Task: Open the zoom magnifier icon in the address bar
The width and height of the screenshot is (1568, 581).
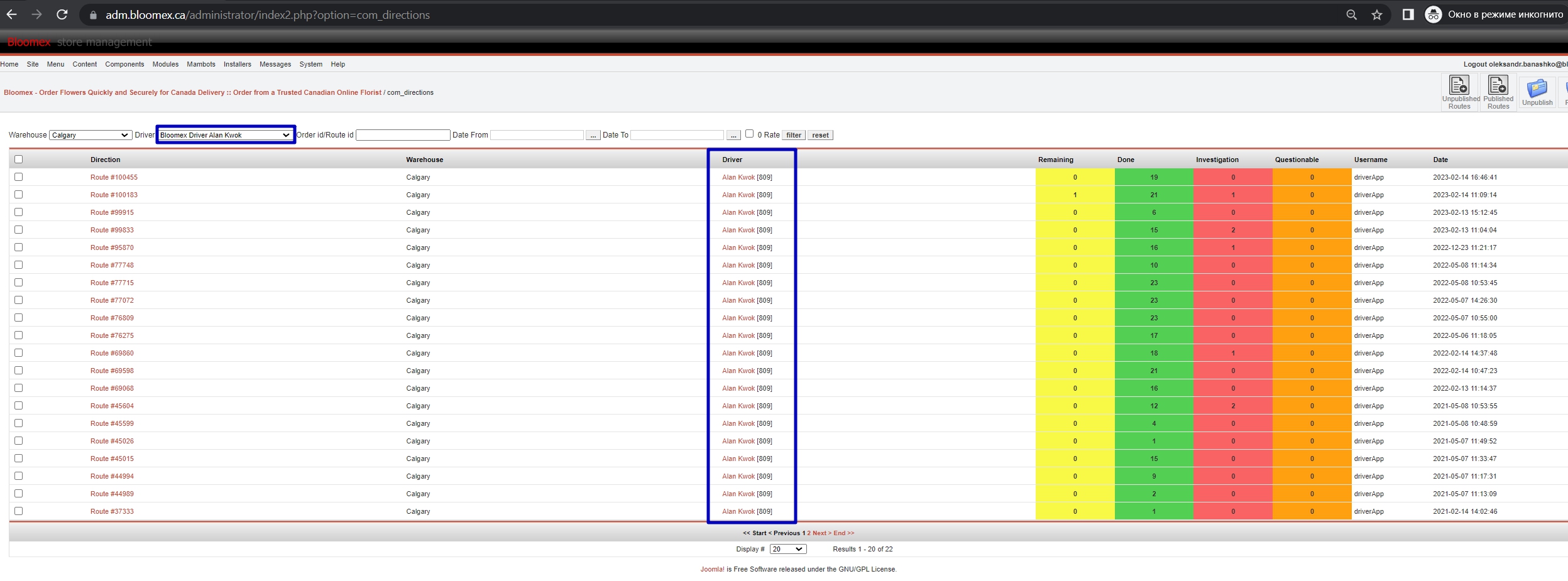Action: pyautogui.click(x=1352, y=14)
